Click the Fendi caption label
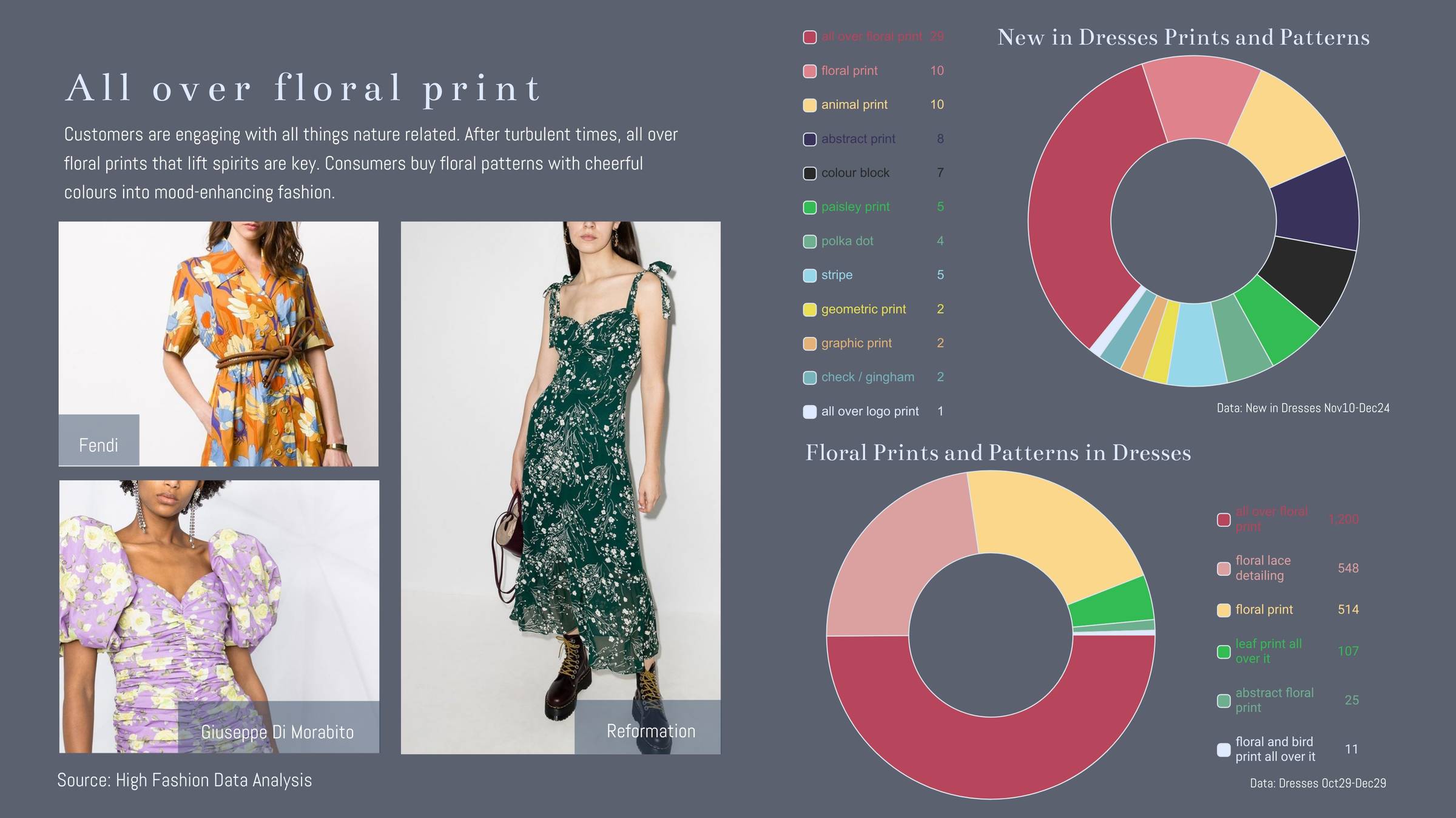The image size is (1456, 818). 98,445
